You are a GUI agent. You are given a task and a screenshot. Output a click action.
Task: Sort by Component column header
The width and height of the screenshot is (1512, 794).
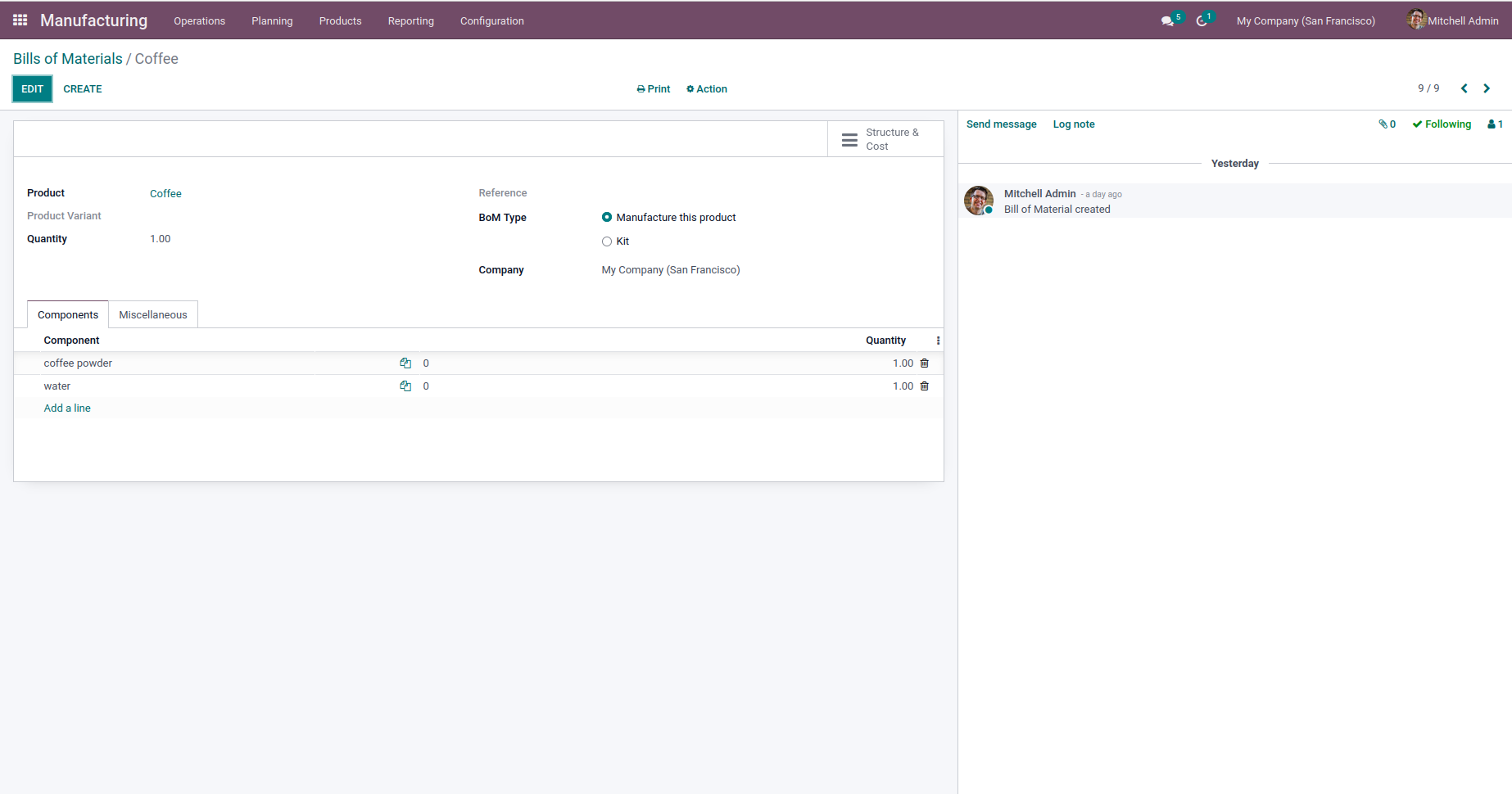(x=71, y=341)
